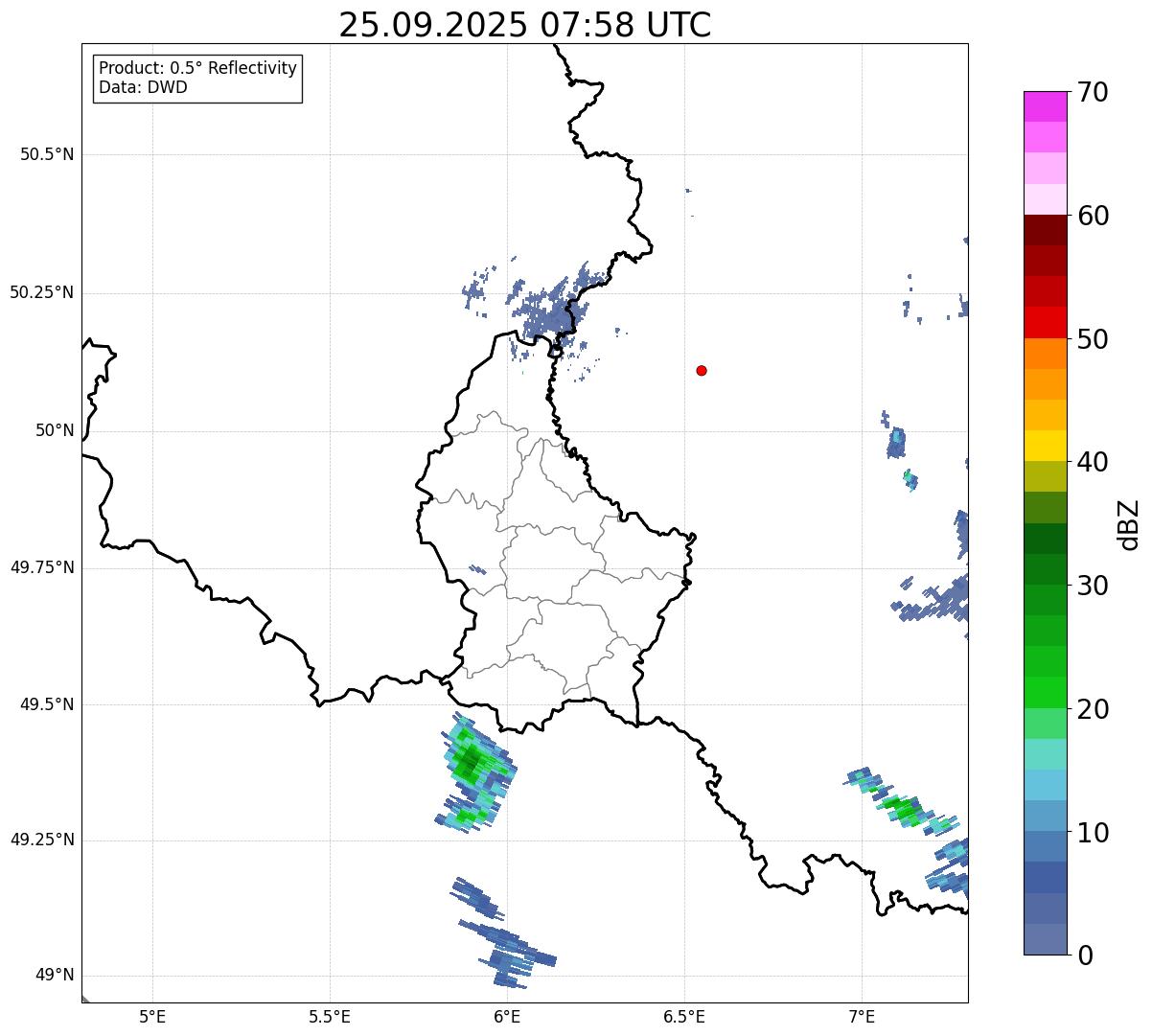
Task: Click the '7°E' longitude label
Action: coord(862,1016)
